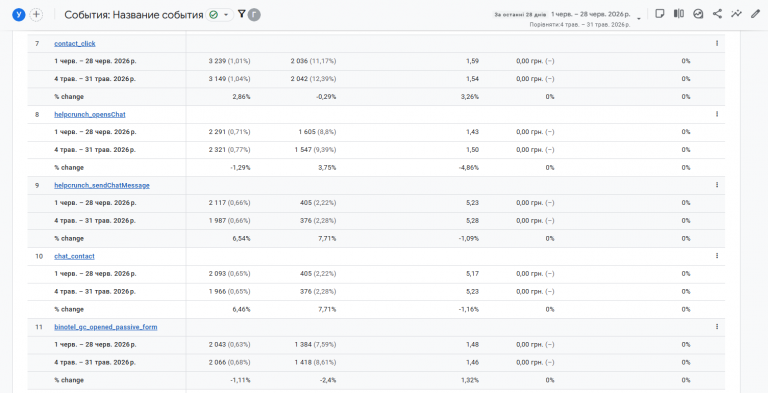Select value 2 043 for binotel_gc_opened_passive_form
Image resolution: width=768 pixels, height=393 pixels.
(217, 344)
